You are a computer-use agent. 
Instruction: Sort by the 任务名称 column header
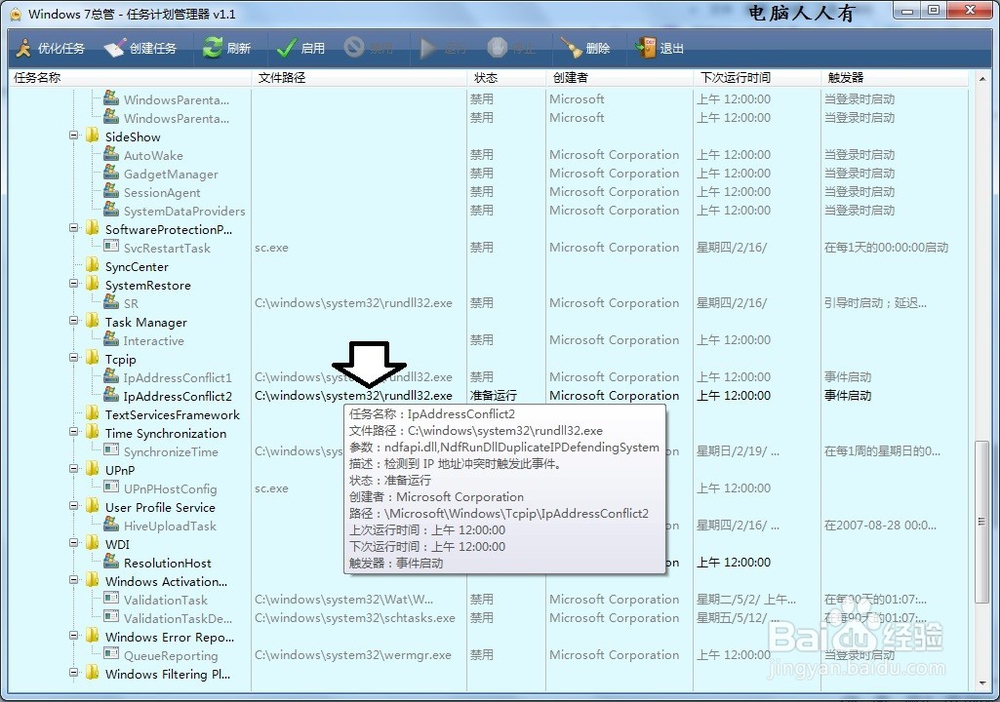[x=130, y=78]
